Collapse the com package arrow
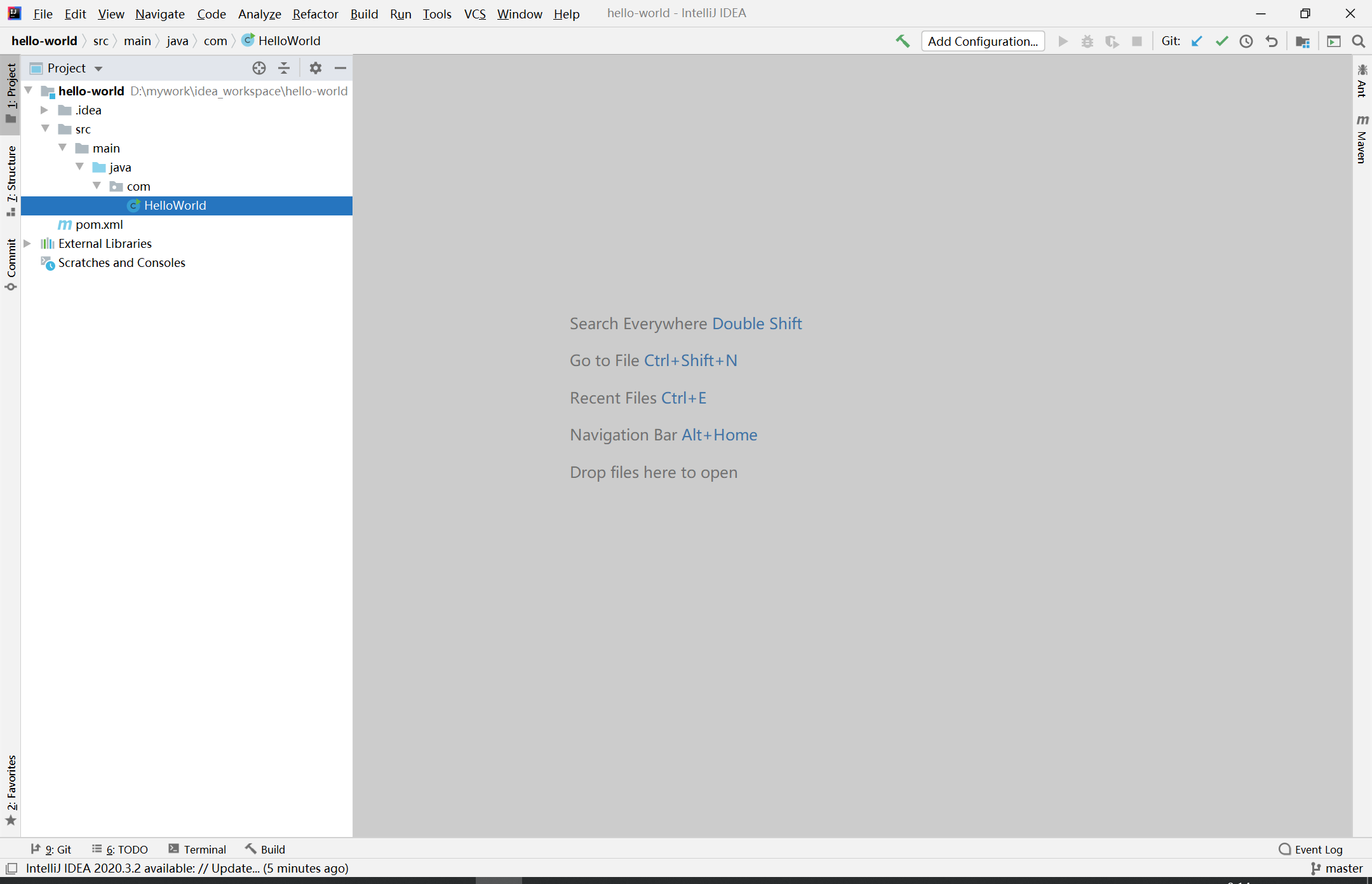This screenshot has height=884, width=1372. pos(97,186)
